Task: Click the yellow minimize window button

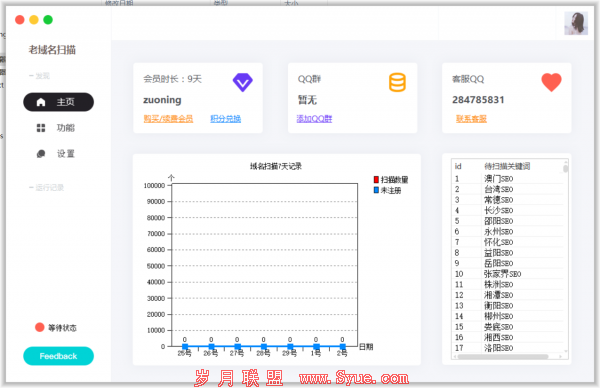Action: (x=34, y=20)
